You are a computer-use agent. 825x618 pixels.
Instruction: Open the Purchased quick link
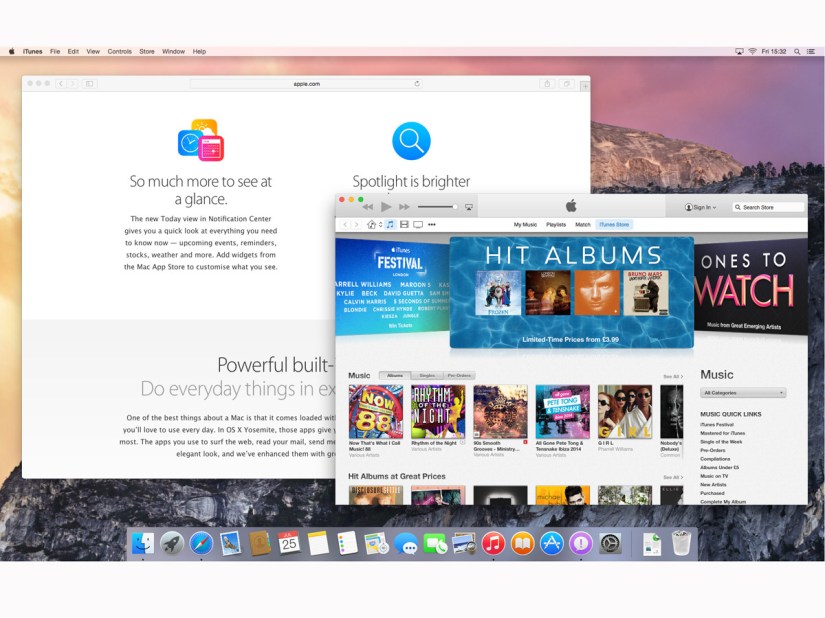coord(712,493)
